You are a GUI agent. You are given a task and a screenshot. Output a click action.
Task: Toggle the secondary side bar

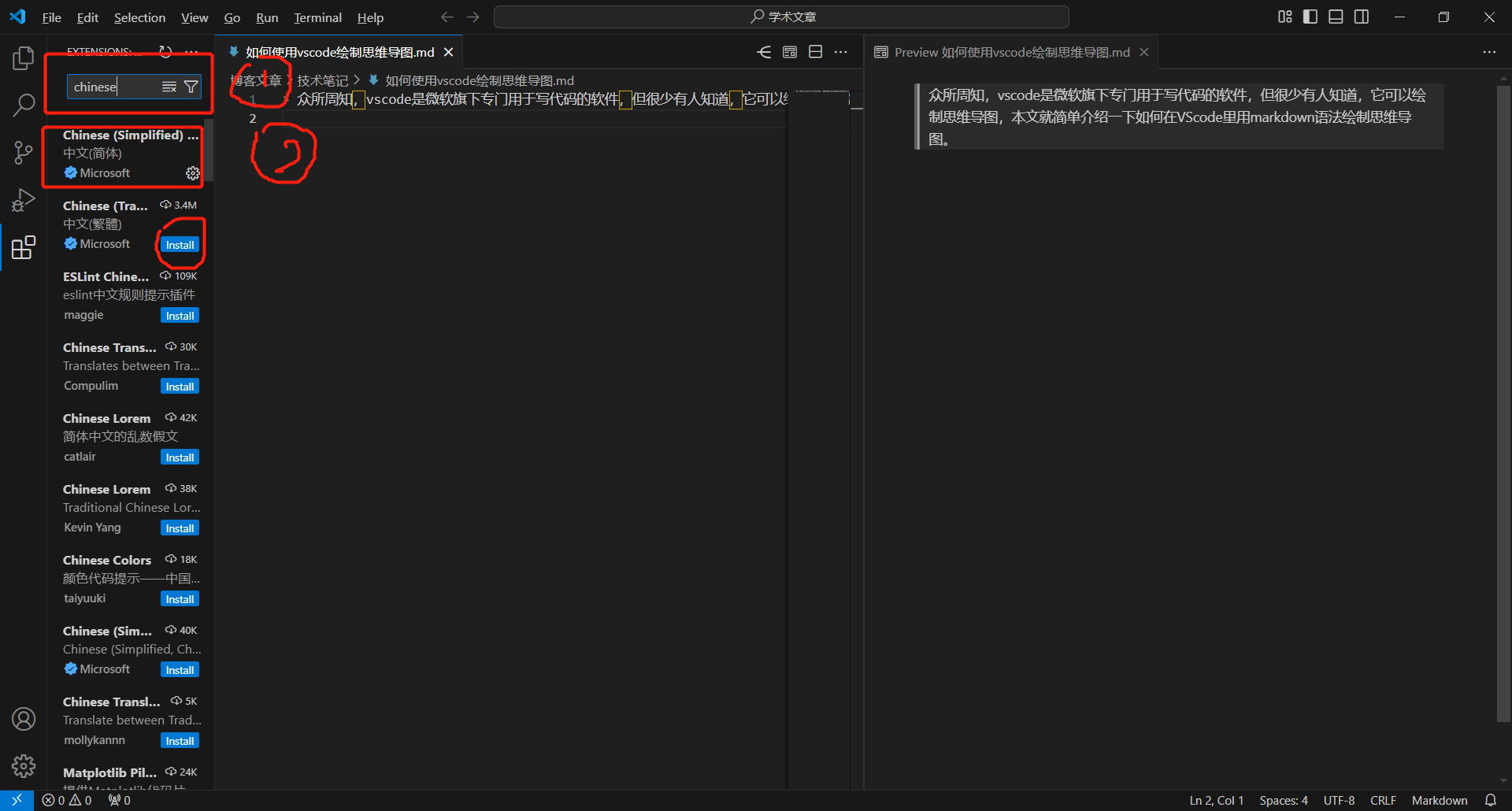(1362, 17)
